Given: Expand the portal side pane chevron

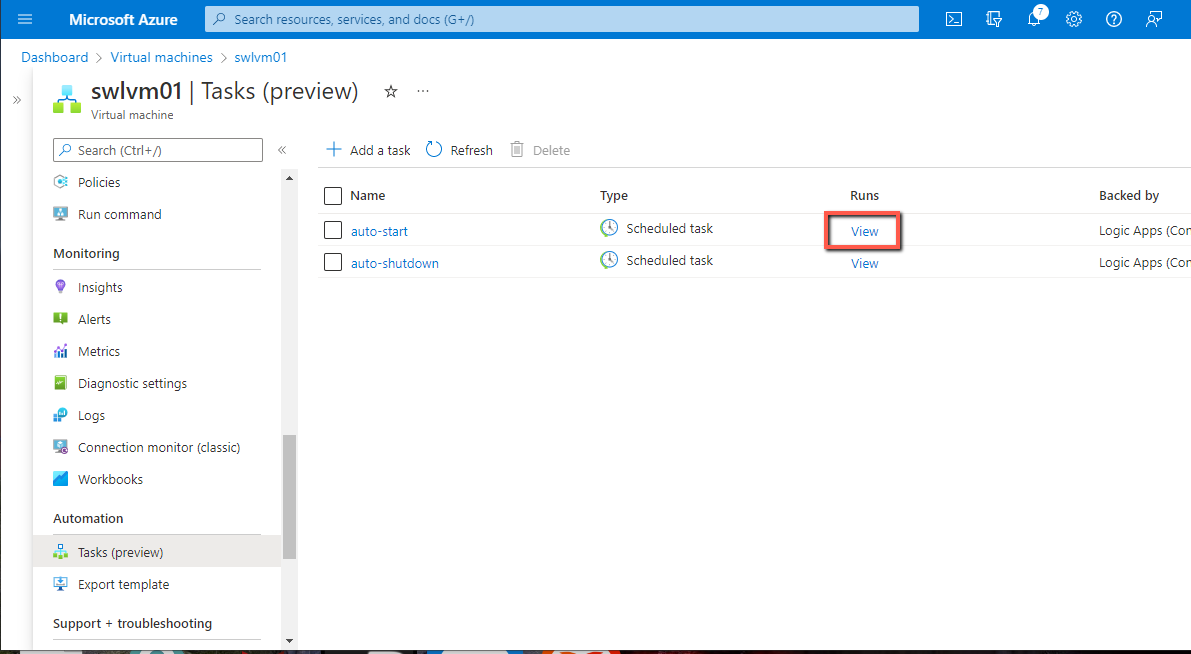Looking at the screenshot, I should click(x=17, y=100).
